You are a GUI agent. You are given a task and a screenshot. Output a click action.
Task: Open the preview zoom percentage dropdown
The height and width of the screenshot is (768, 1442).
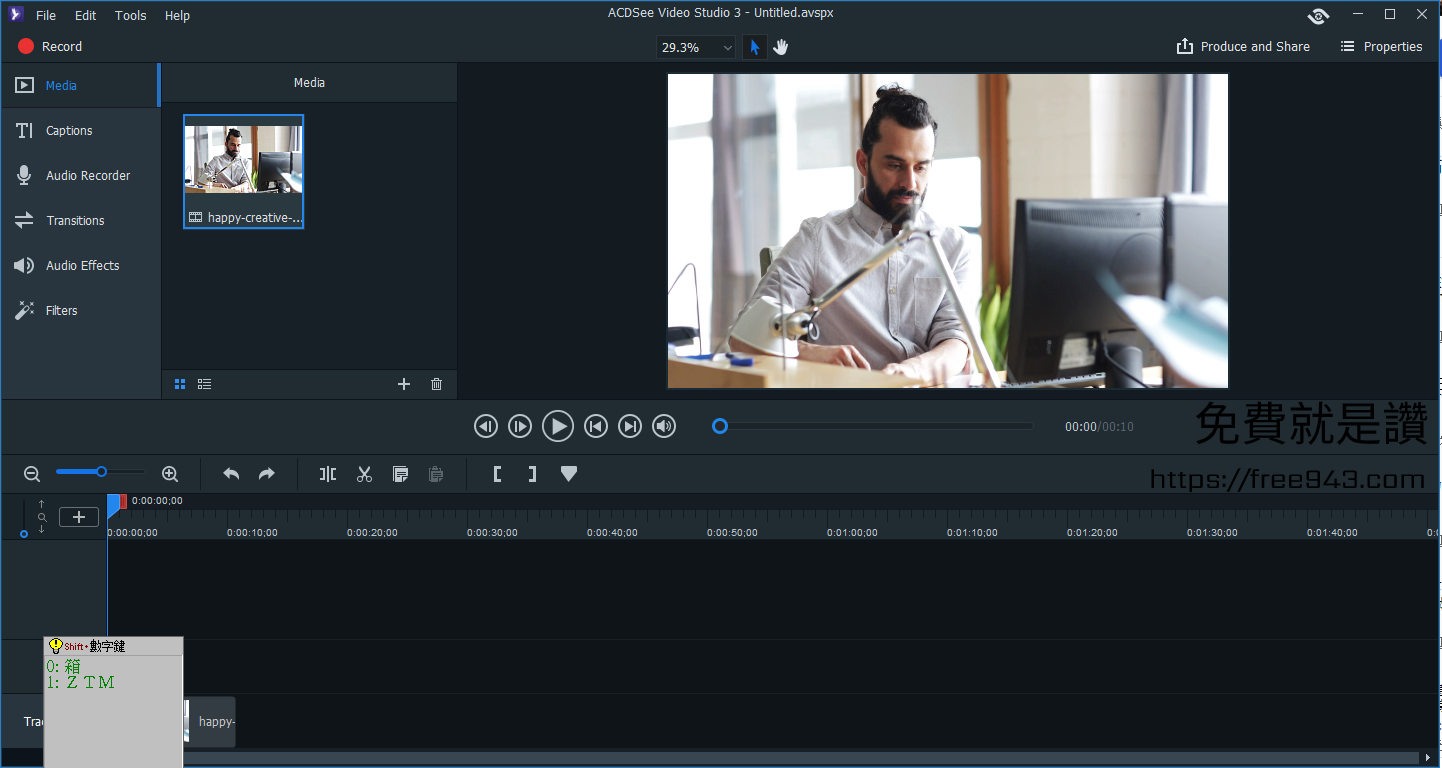696,47
